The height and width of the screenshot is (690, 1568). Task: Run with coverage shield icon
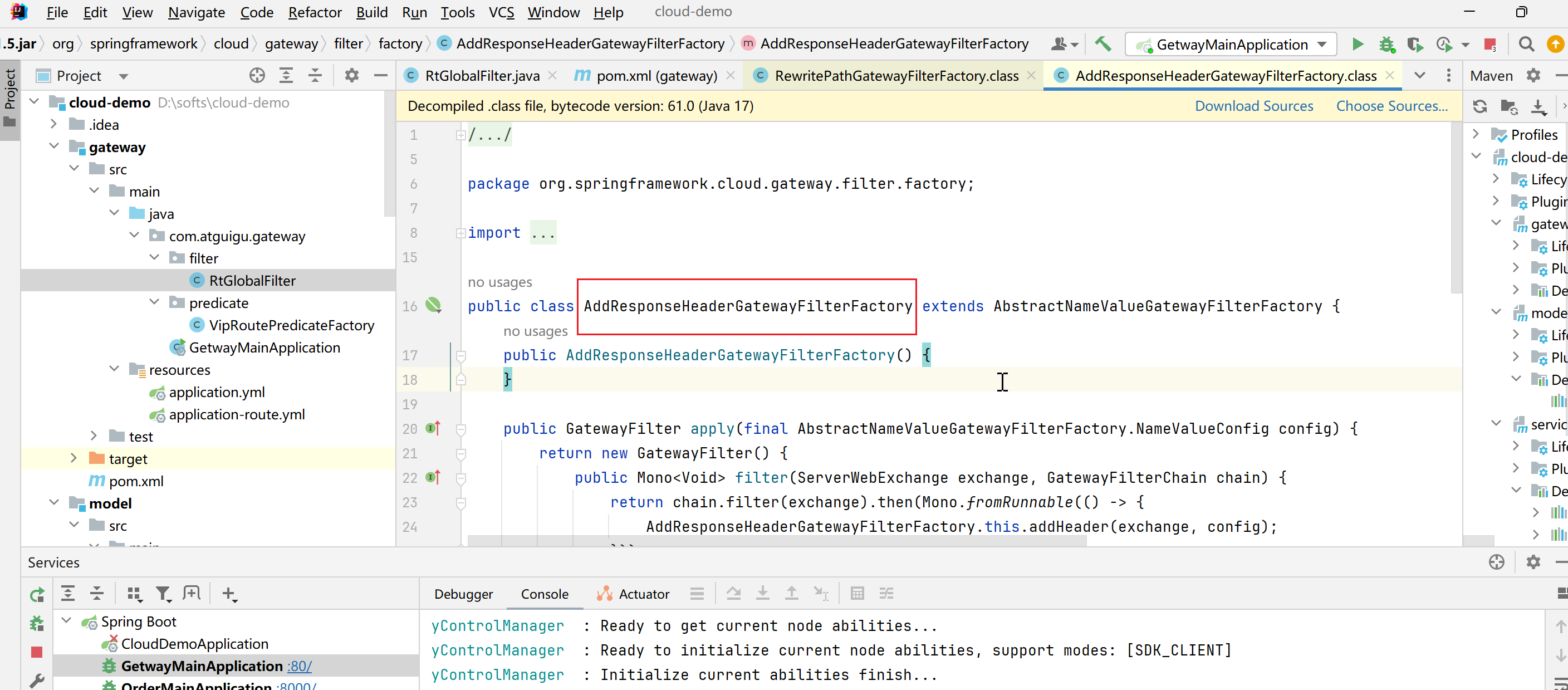point(1415,45)
